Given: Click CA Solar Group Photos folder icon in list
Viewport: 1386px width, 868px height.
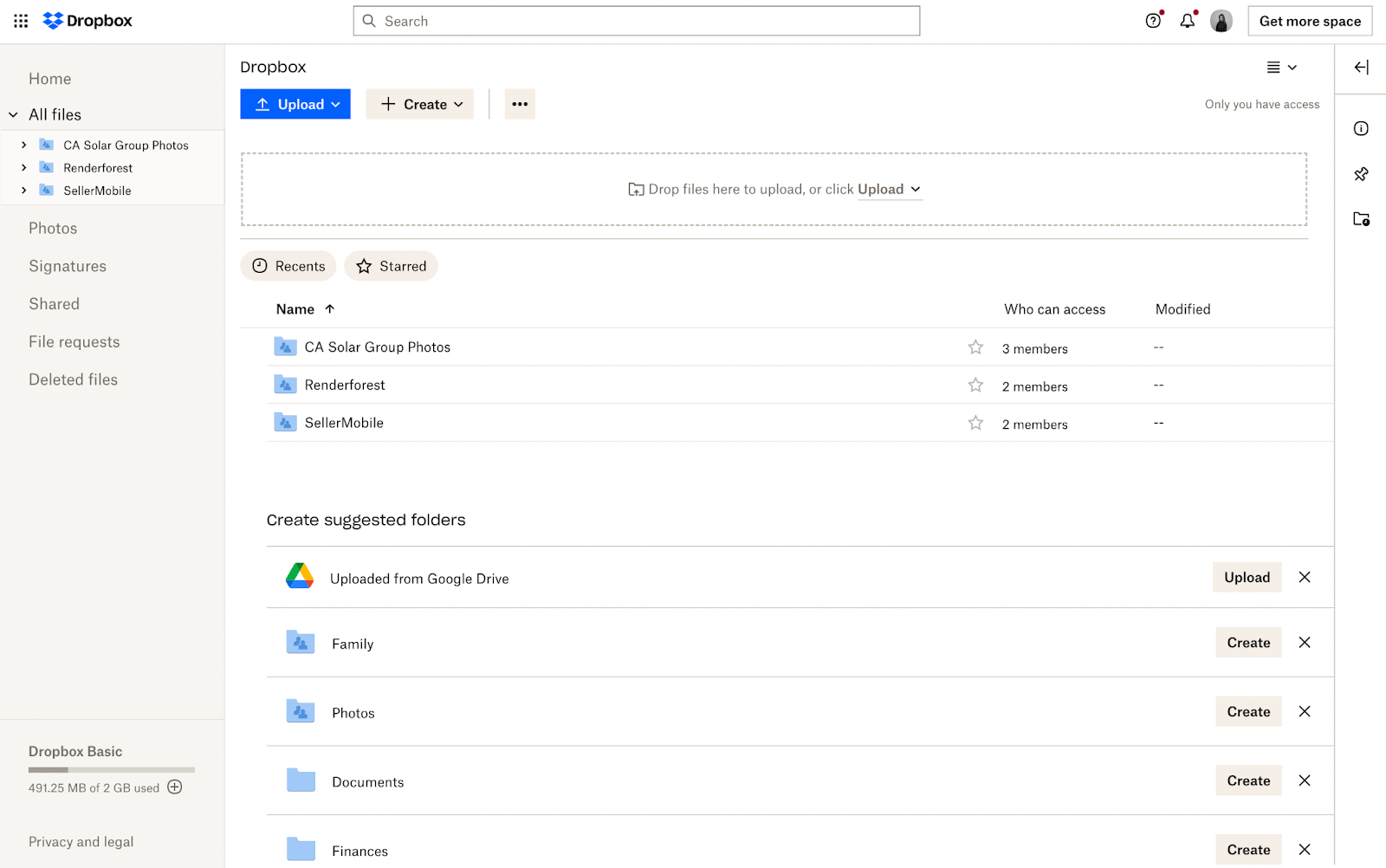Looking at the screenshot, I should point(285,347).
